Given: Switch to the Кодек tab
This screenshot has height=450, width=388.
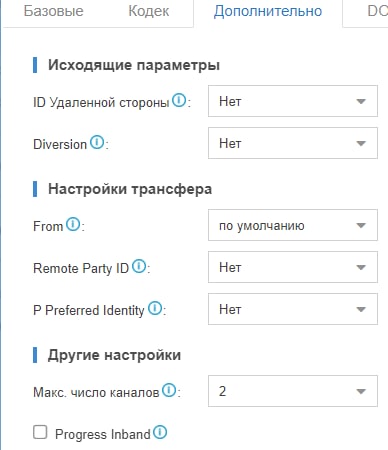Looking at the screenshot, I should click(149, 11).
